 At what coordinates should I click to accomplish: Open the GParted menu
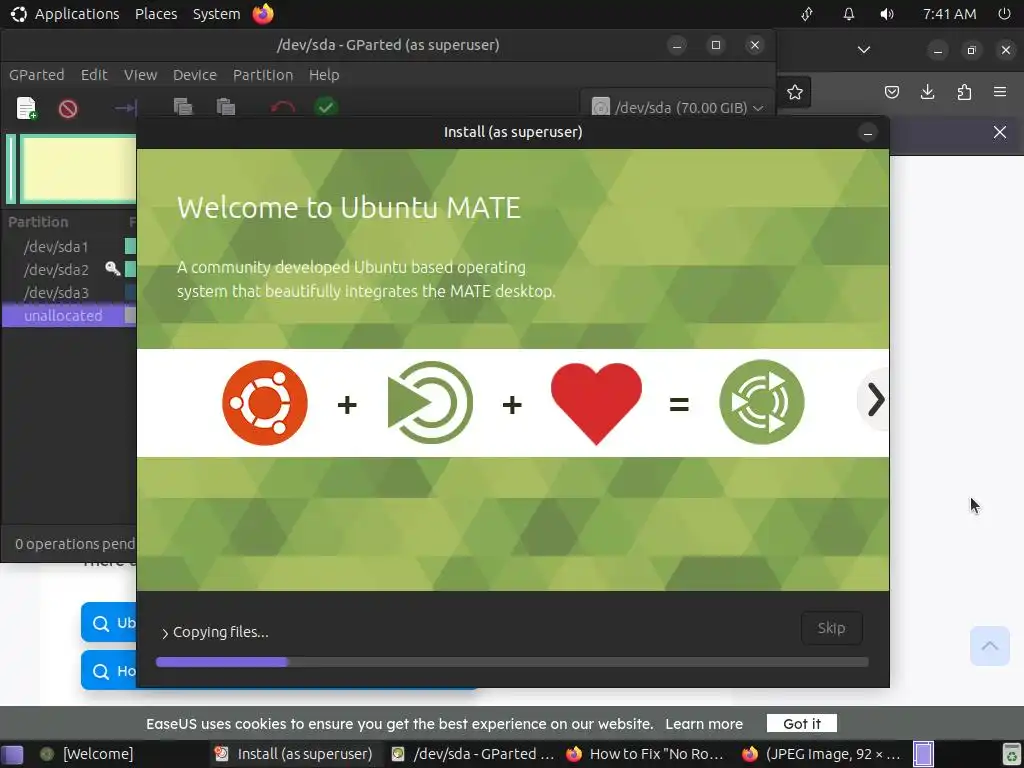click(37, 75)
